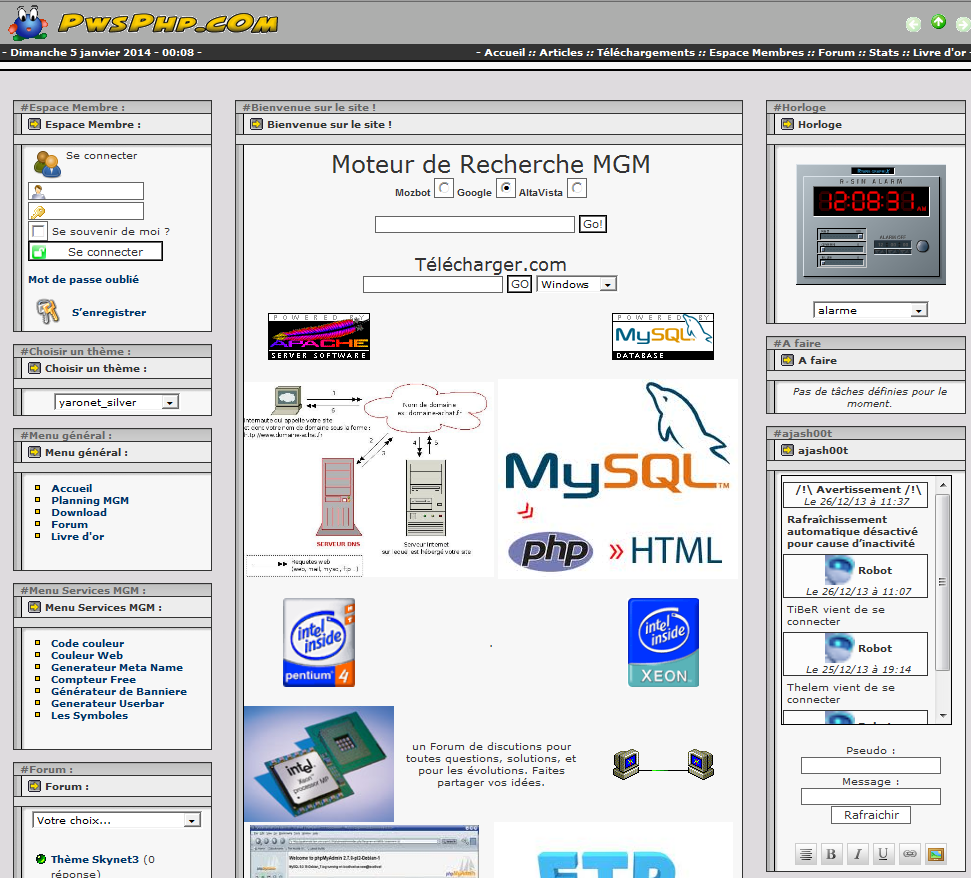Open the S'enregistrer link
This screenshot has width=971, height=878.
(109, 313)
